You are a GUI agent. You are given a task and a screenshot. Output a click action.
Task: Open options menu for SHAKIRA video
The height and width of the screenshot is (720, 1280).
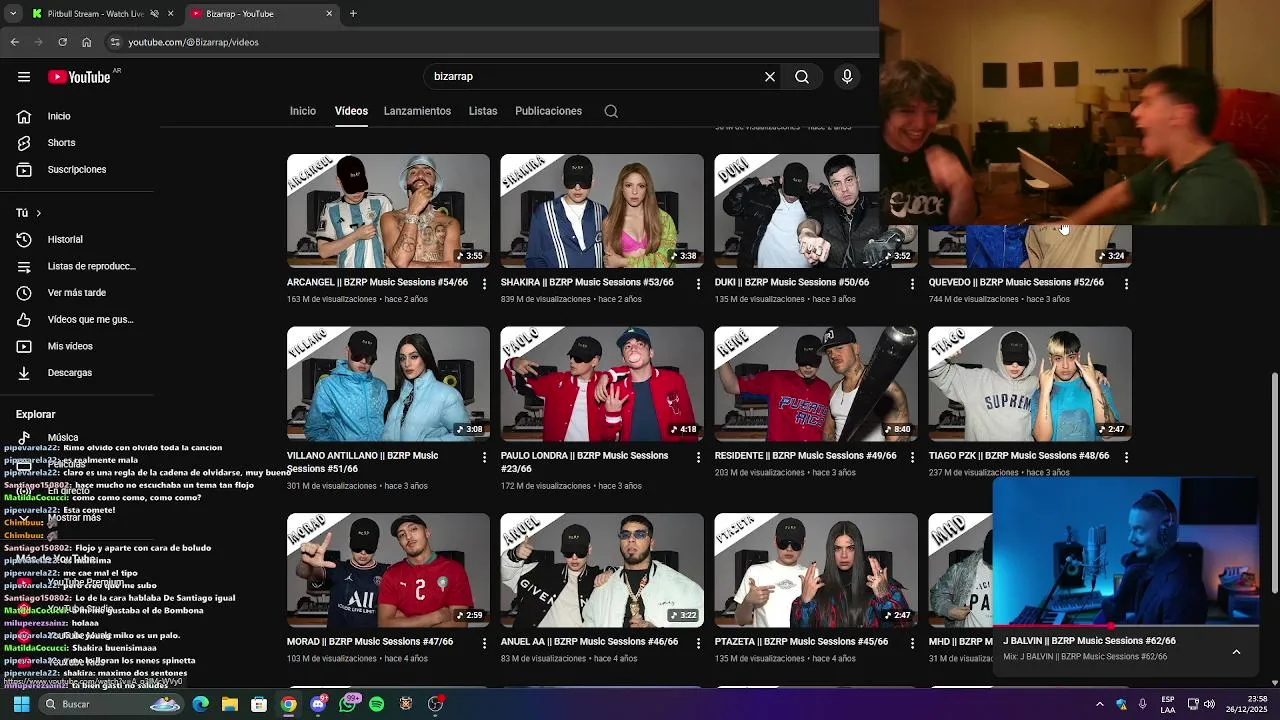698,284
